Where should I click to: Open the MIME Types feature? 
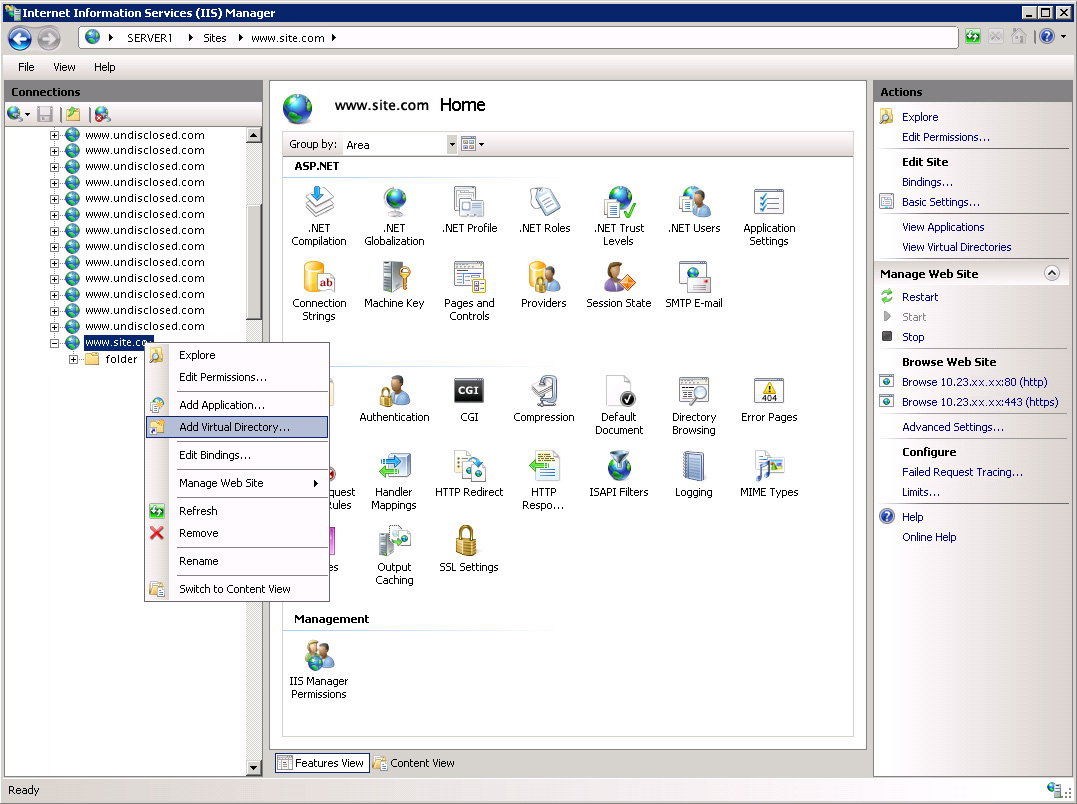769,474
